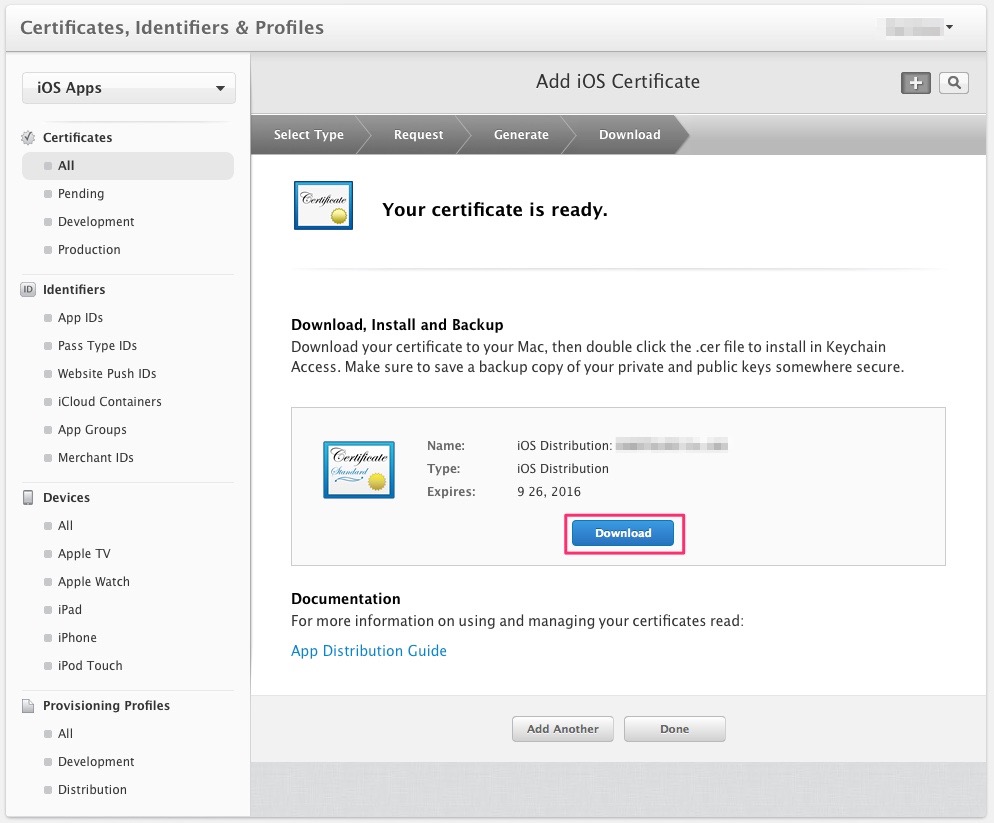This screenshot has height=823, width=994.
Task: Click the Type value iOS Distribution
Action: point(563,469)
